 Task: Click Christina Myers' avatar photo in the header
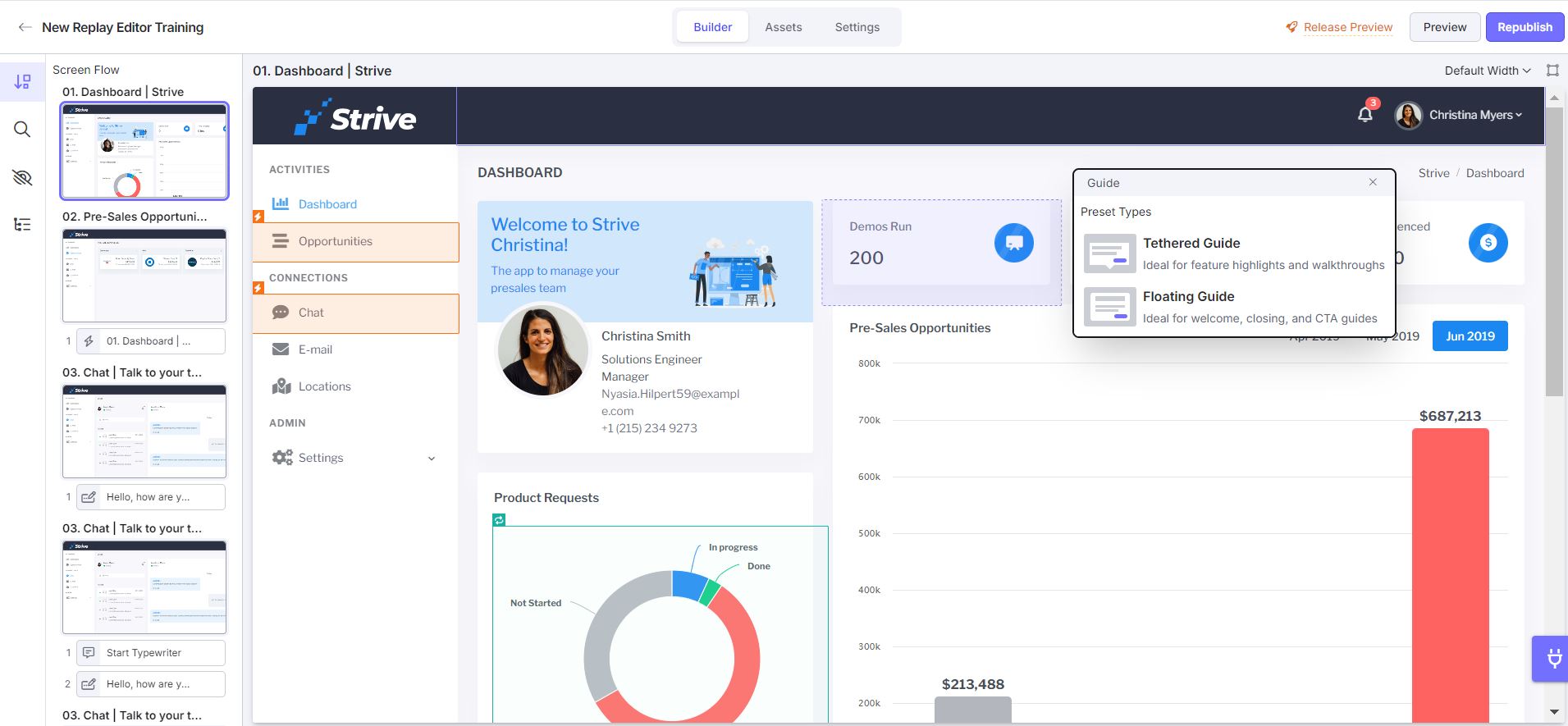[1408, 116]
